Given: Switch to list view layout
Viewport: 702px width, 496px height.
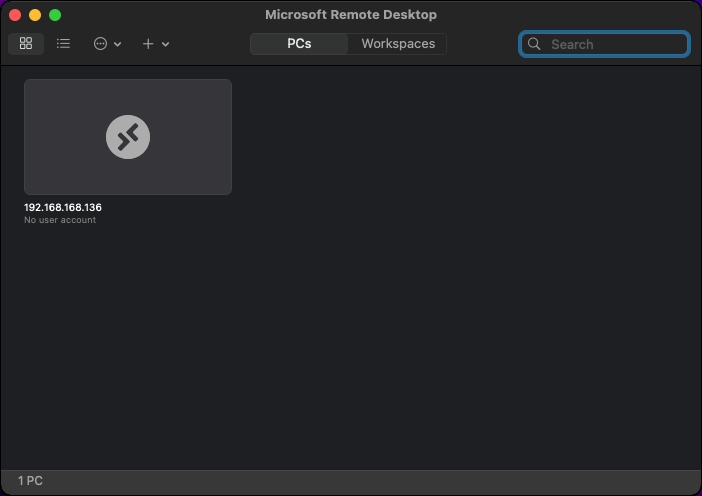Looking at the screenshot, I should click(63, 43).
